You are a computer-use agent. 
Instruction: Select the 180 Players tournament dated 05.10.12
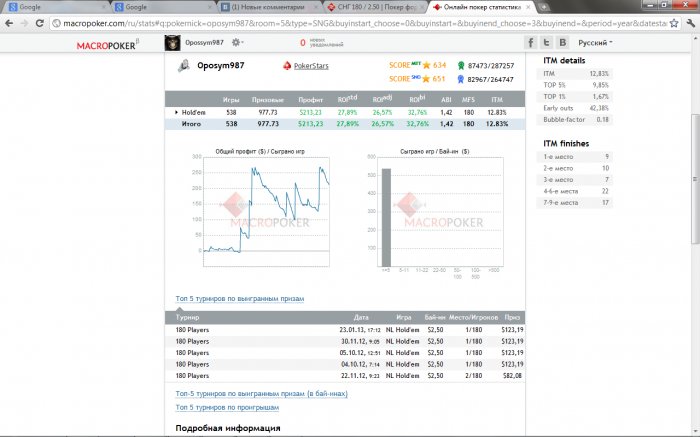[345, 353]
